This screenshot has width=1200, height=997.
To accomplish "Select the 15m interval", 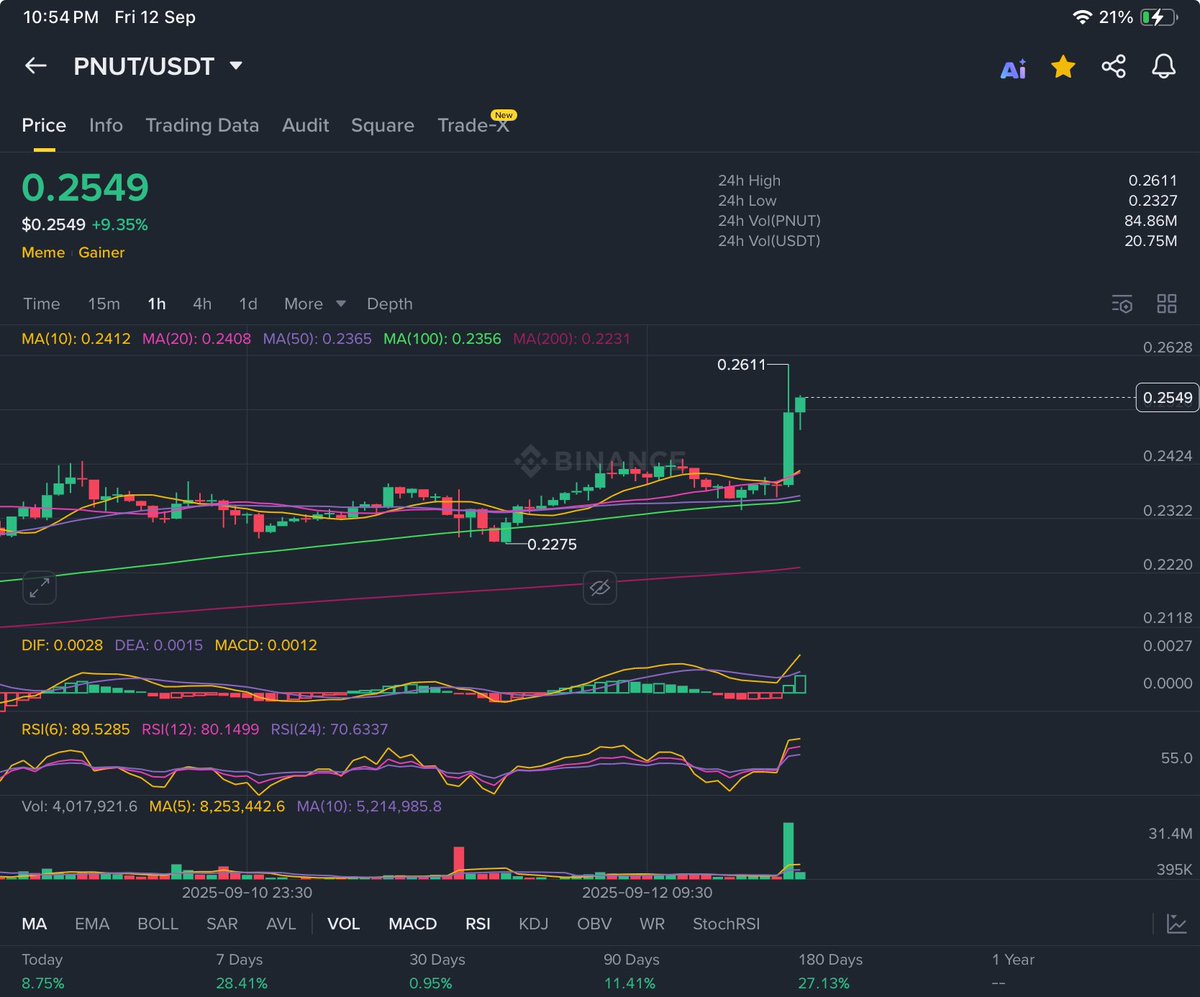I will [104, 304].
